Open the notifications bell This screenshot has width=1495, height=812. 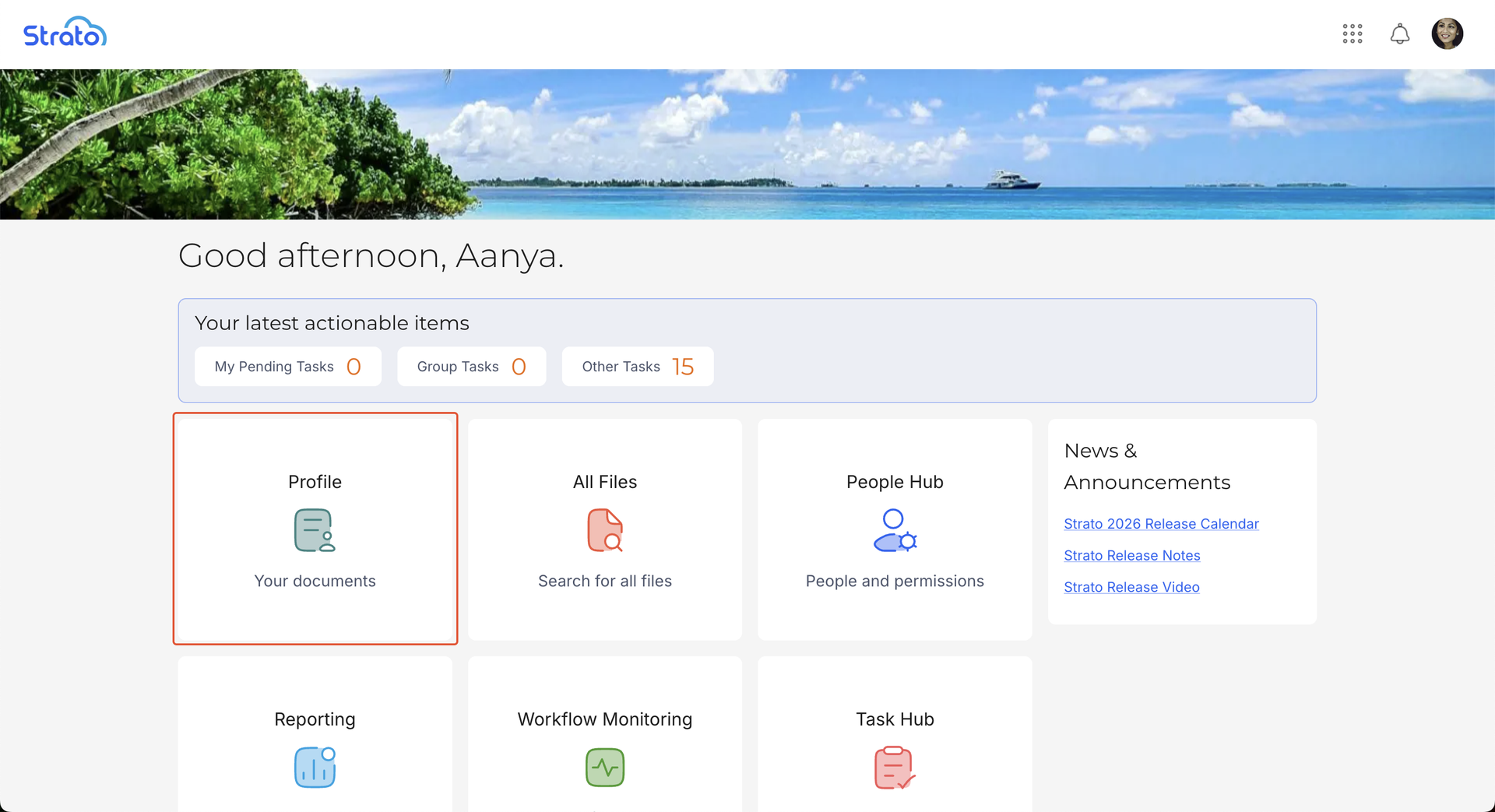tap(1399, 33)
